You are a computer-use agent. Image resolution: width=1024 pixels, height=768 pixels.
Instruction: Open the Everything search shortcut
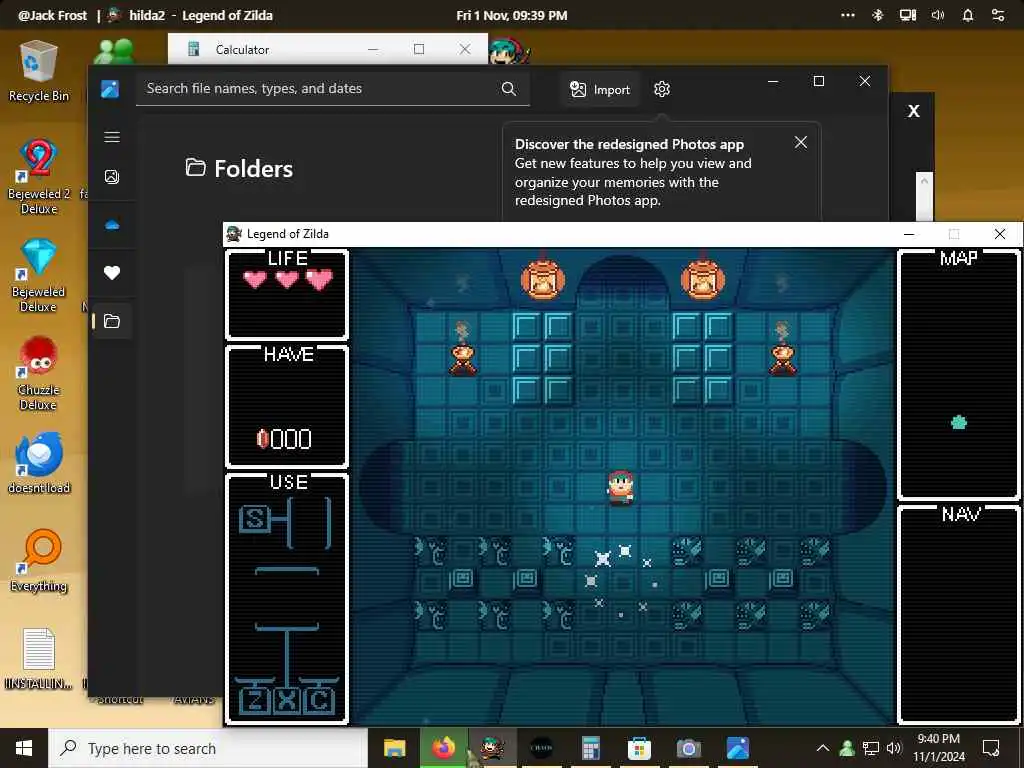coord(39,560)
